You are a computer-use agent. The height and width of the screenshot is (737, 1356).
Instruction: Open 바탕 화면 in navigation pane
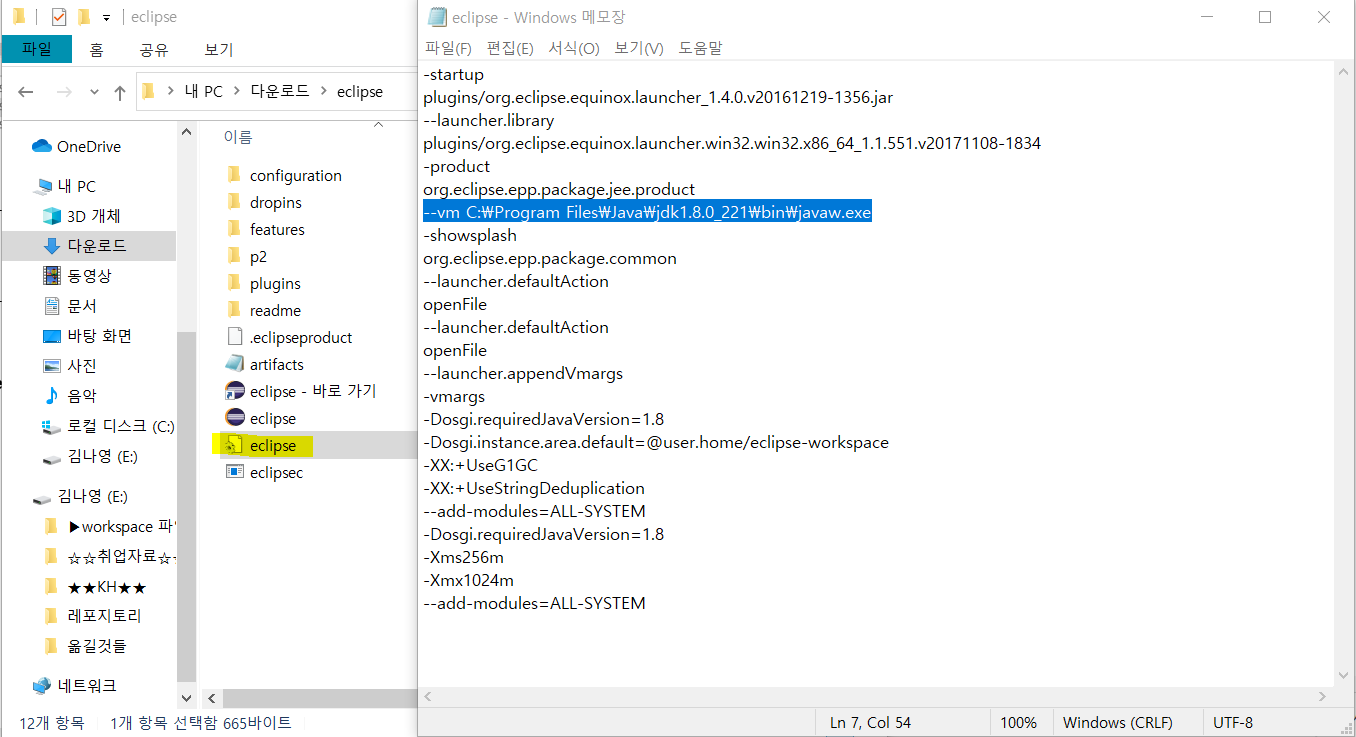(x=99, y=336)
